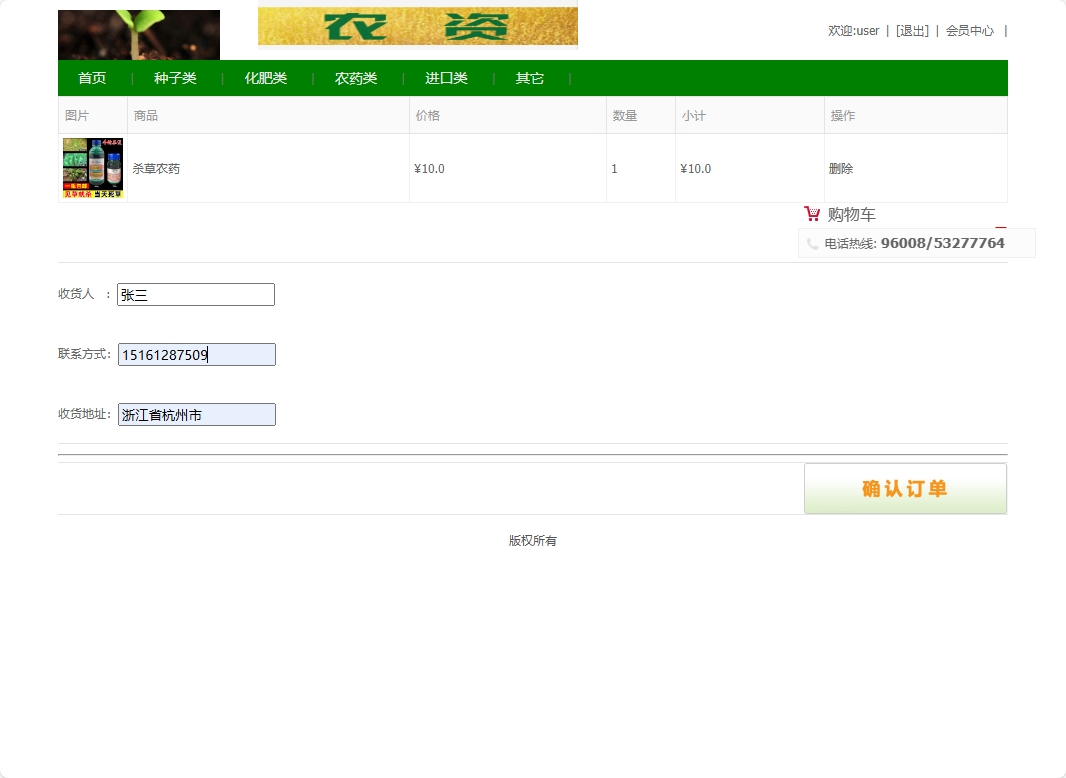Image resolution: width=1066 pixels, height=778 pixels.
Task: Select the 其它 category
Action: click(530, 77)
